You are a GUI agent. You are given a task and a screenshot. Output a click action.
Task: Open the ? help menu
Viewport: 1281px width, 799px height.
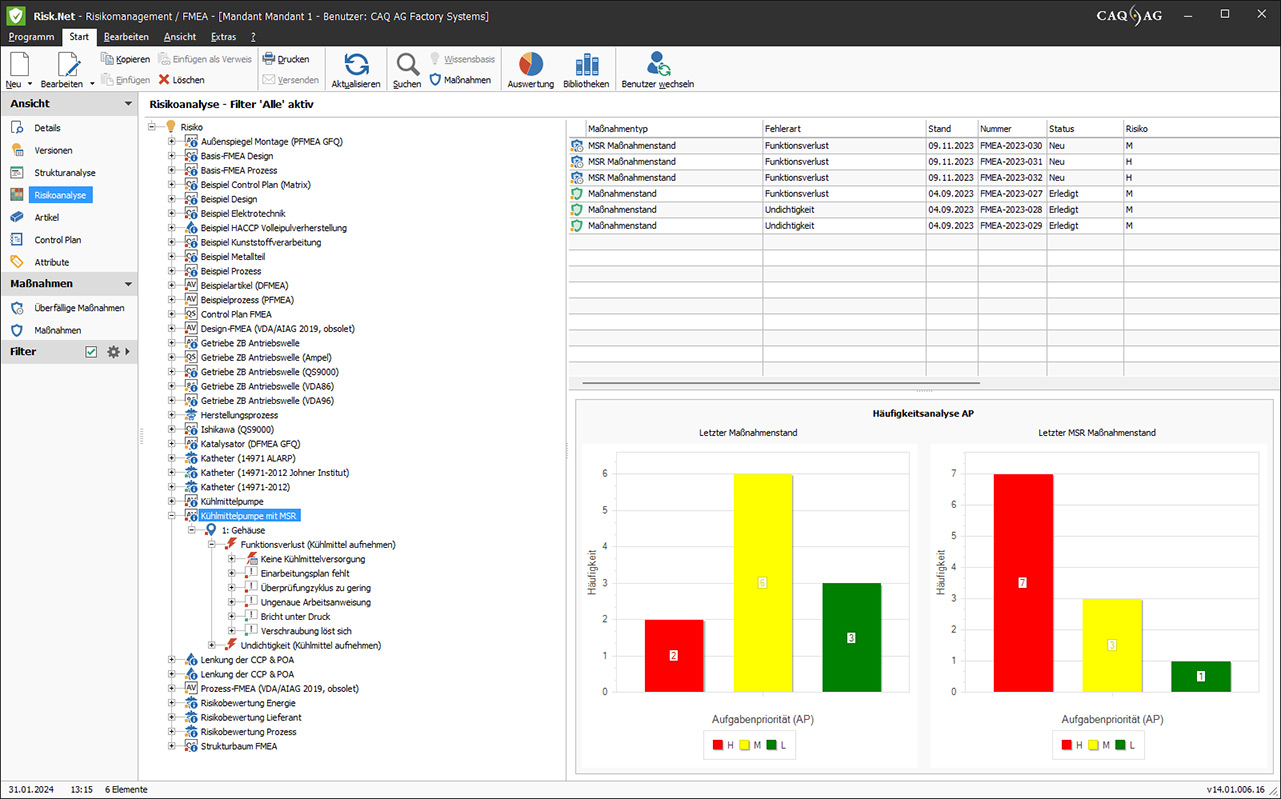click(253, 37)
